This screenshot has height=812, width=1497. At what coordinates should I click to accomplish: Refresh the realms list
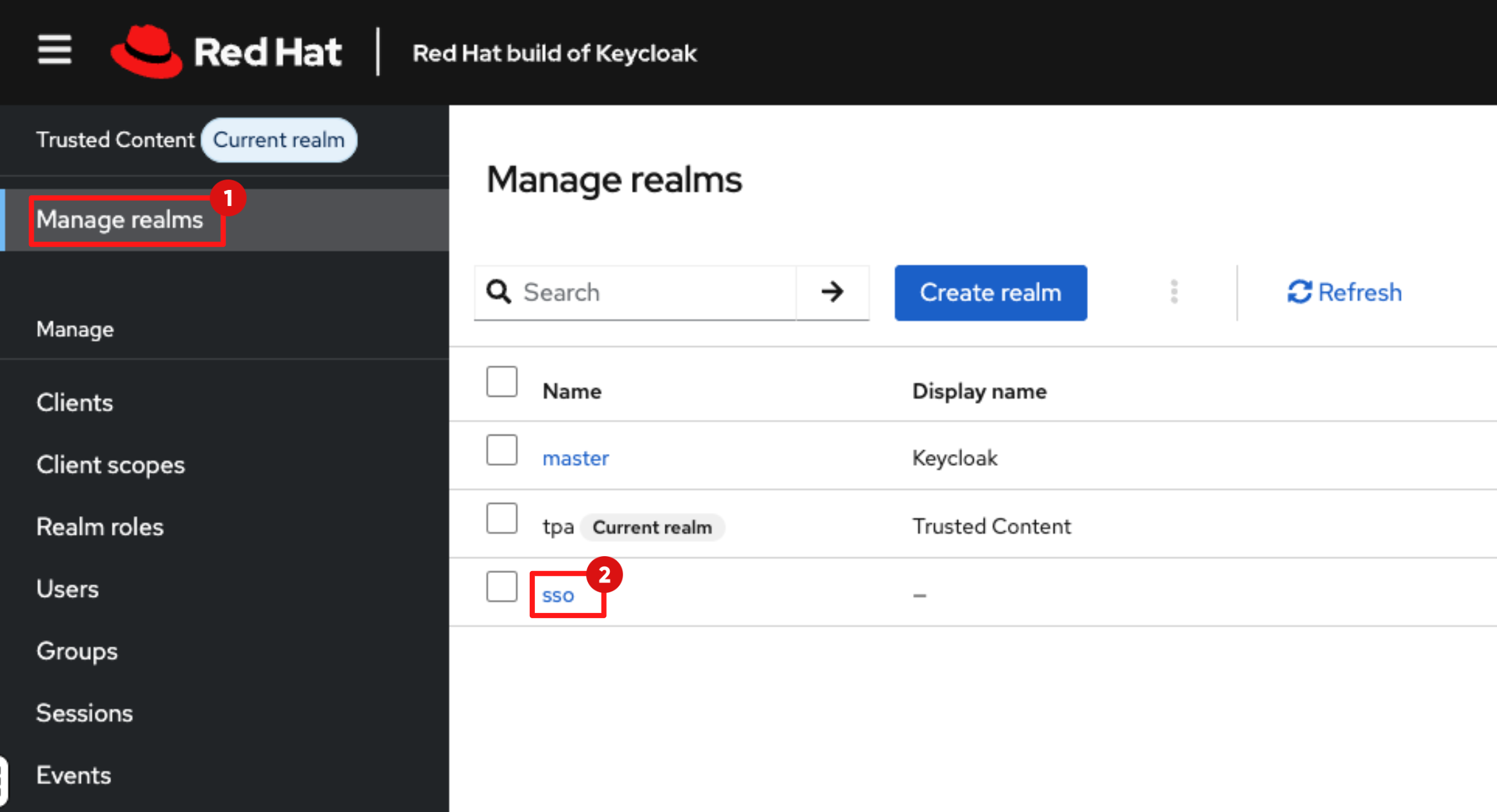click(1344, 292)
